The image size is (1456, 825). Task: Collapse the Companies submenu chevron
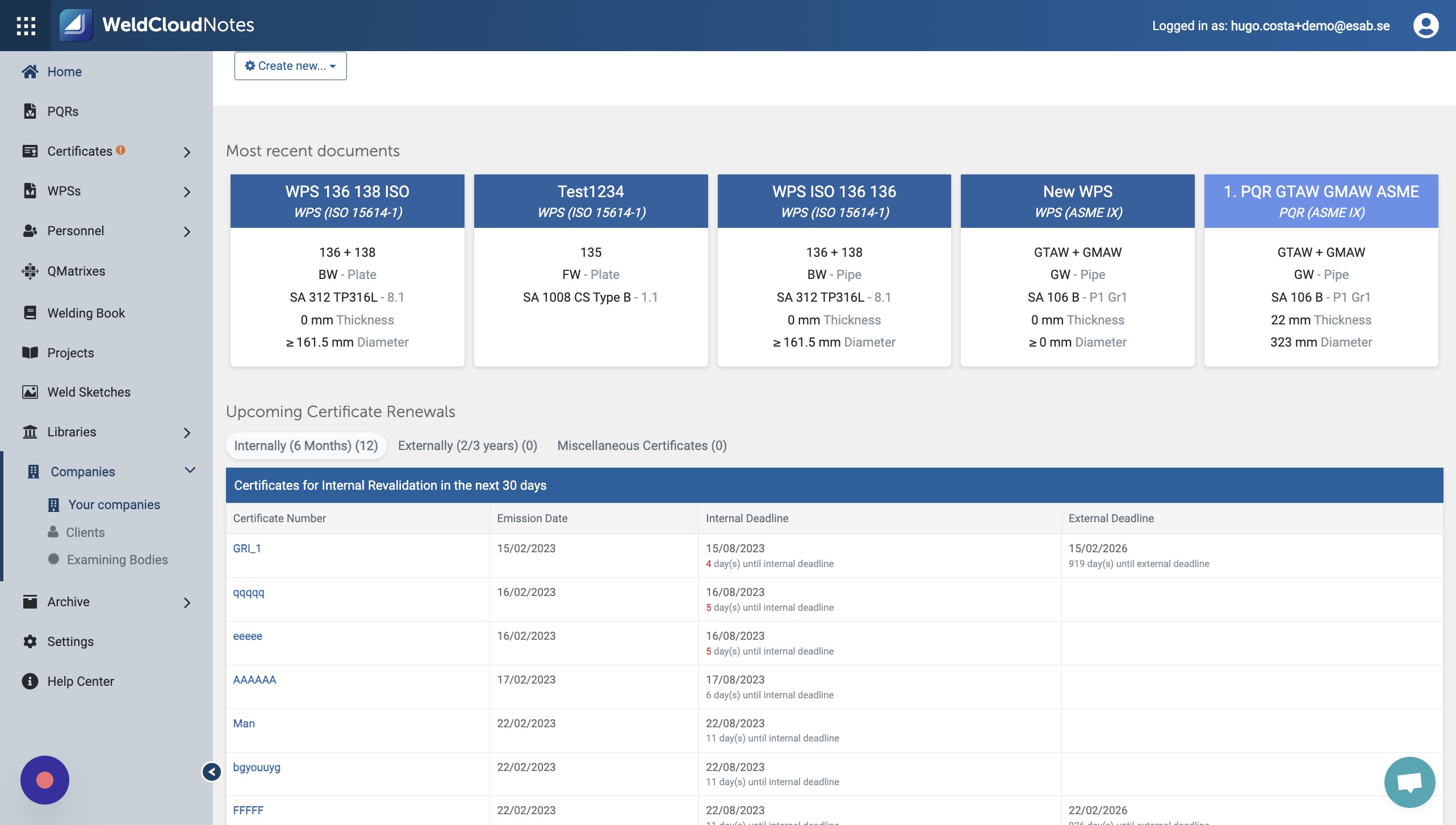pos(190,470)
